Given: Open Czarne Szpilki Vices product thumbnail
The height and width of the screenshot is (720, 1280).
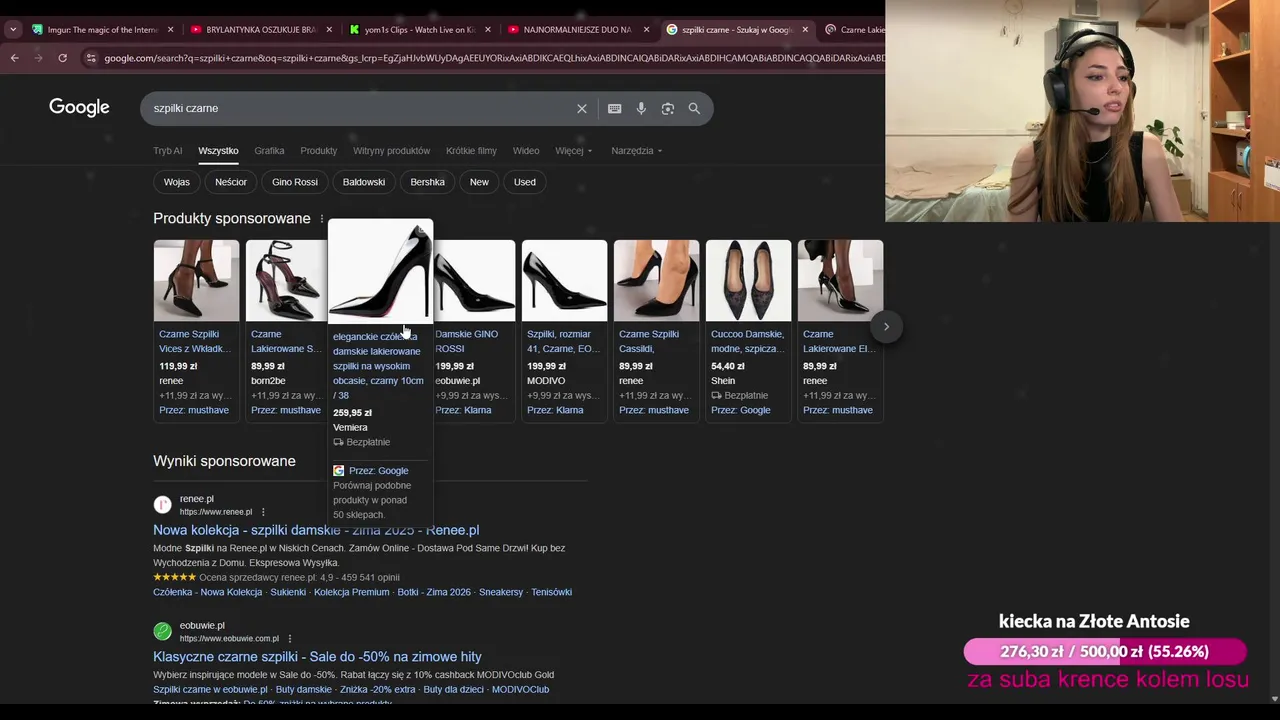Looking at the screenshot, I should 196,281.
